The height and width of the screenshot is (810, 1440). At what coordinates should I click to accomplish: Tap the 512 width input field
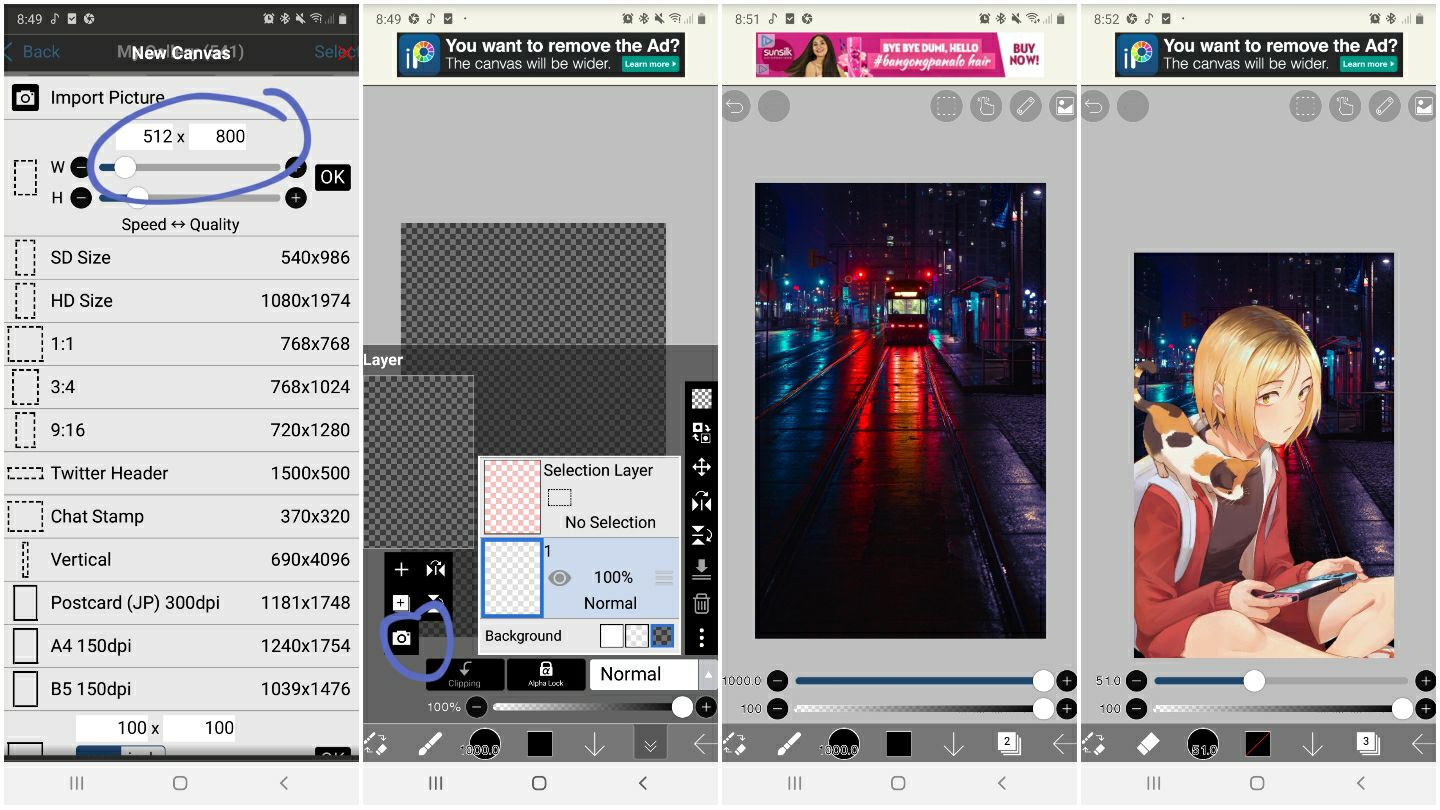pos(146,137)
